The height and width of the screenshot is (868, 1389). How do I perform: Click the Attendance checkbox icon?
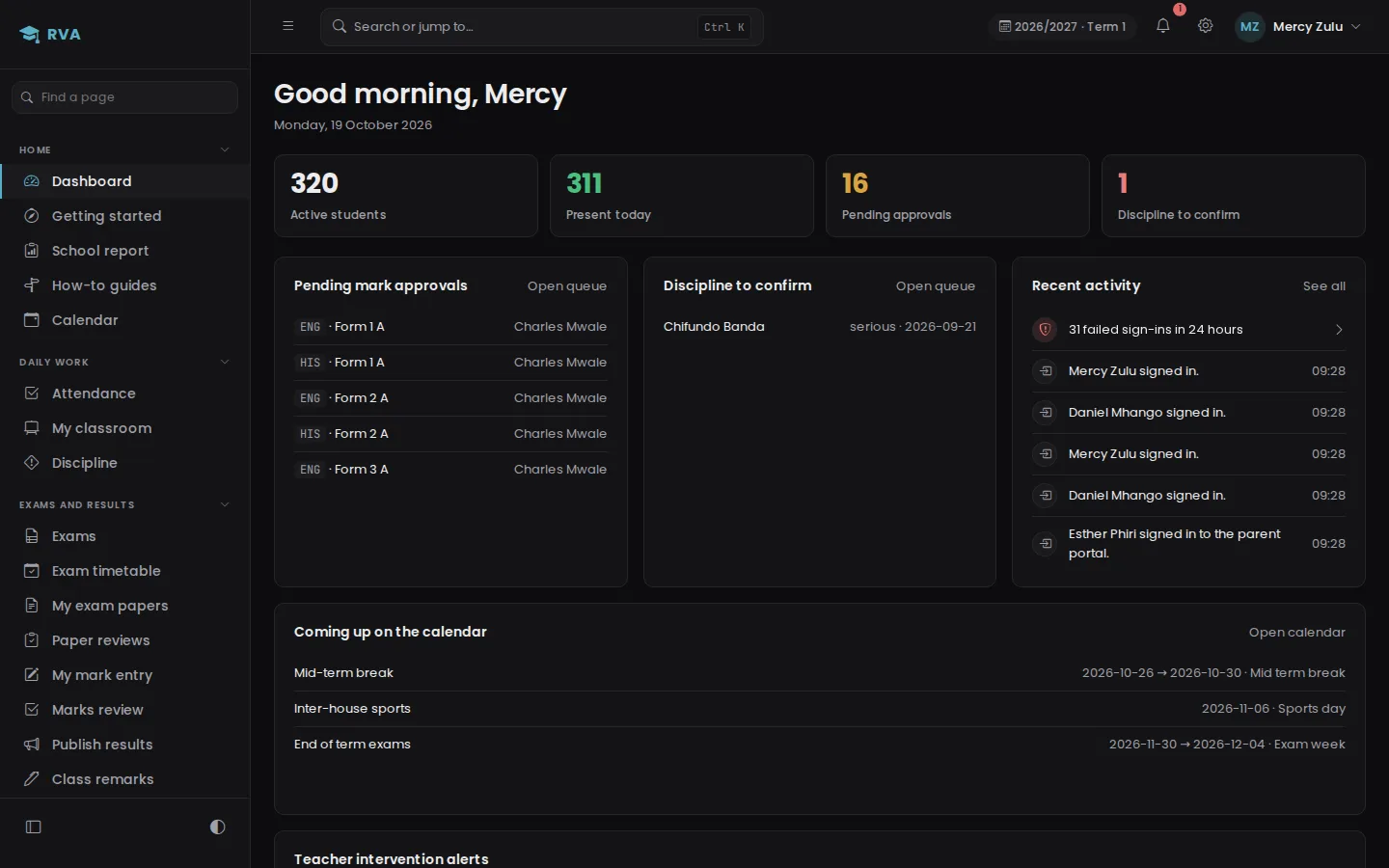[32, 393]
